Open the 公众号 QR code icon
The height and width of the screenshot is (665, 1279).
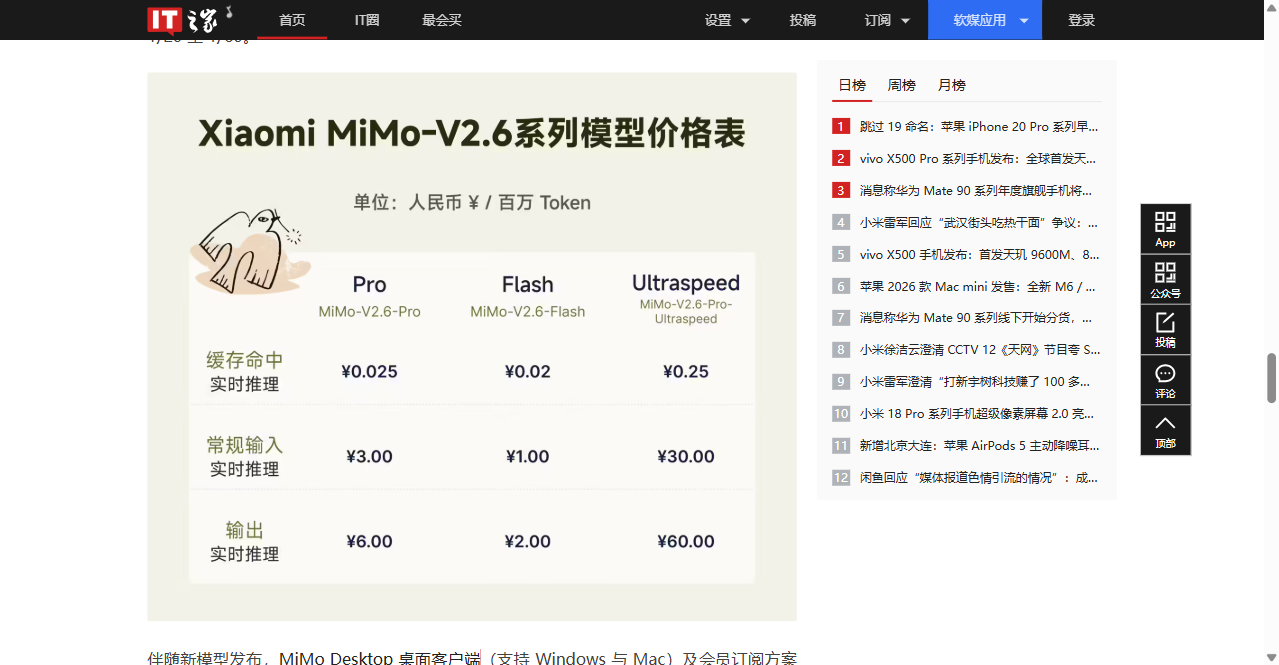pyautogui.click(x=1165, y=279)
